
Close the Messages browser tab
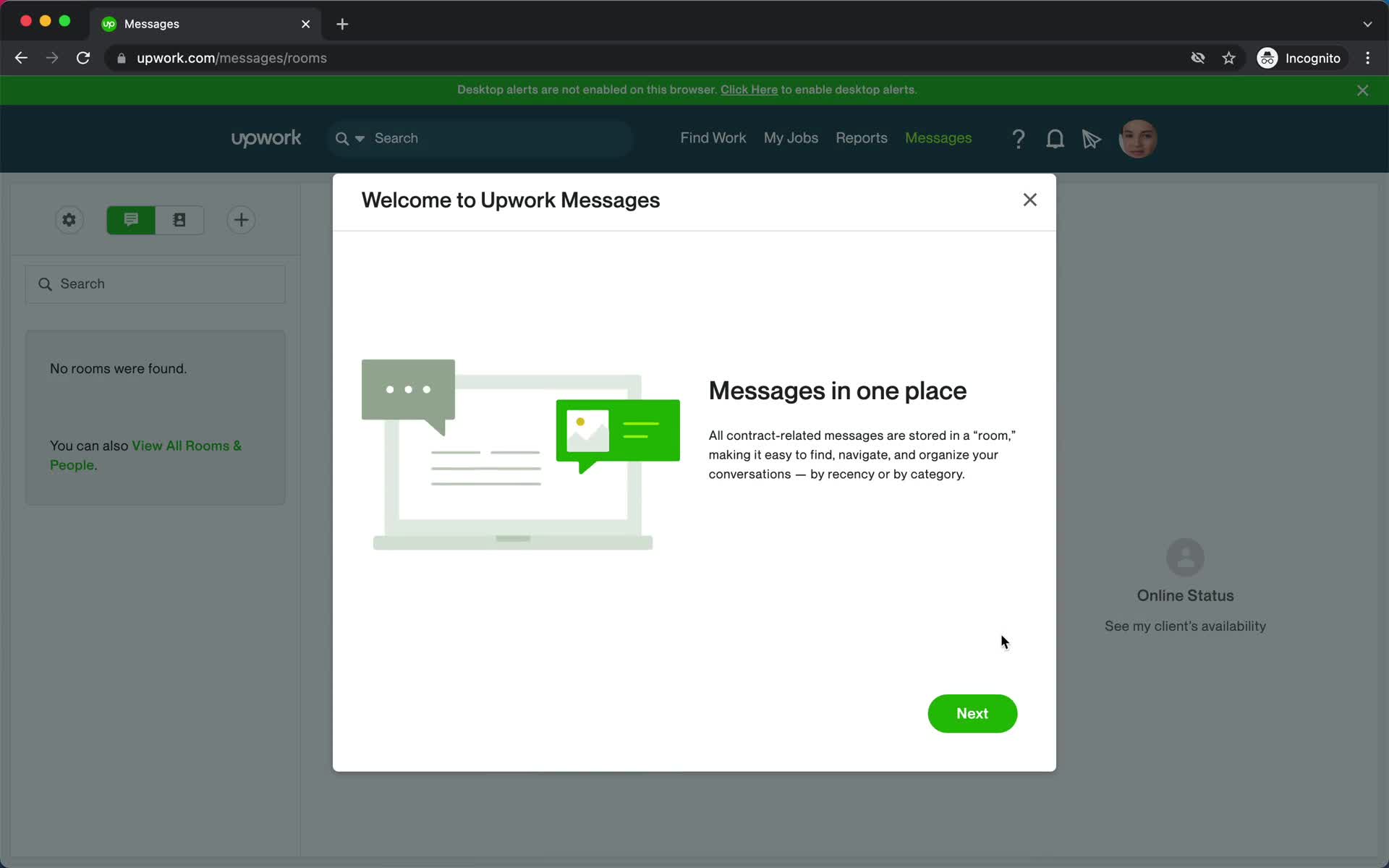pyautogui.click(x=306, y=24)
